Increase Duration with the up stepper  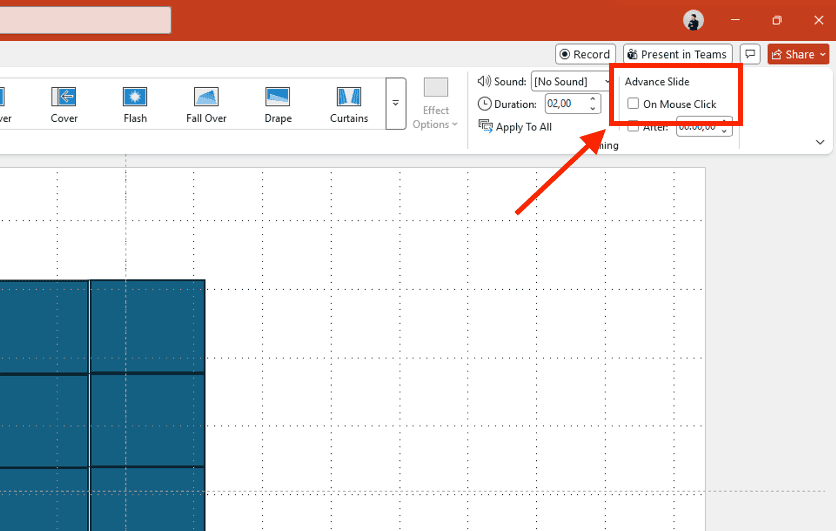click(593, 99)
